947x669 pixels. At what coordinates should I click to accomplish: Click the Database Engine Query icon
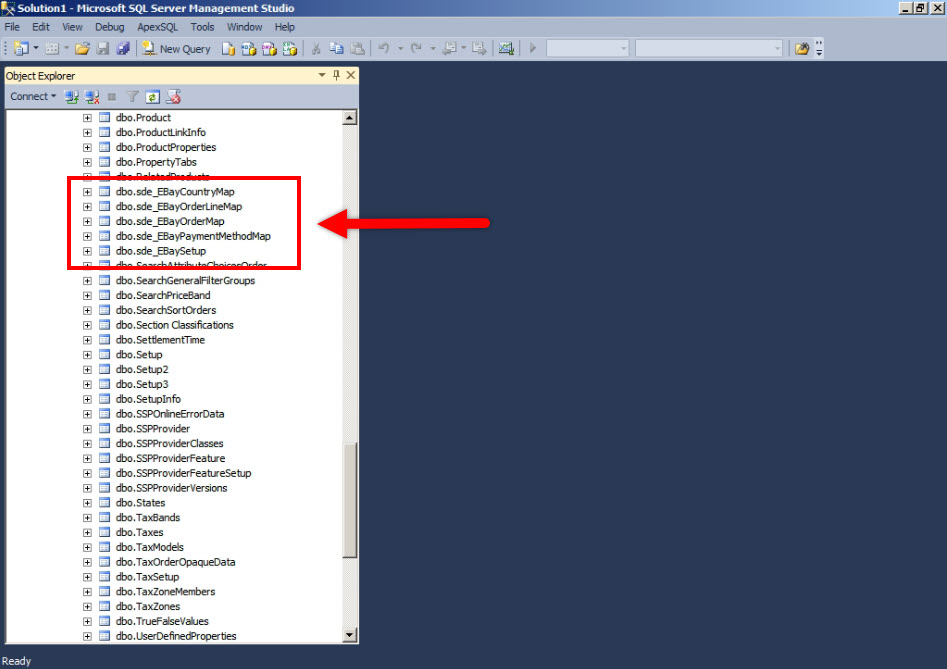[x=228, y=48]
